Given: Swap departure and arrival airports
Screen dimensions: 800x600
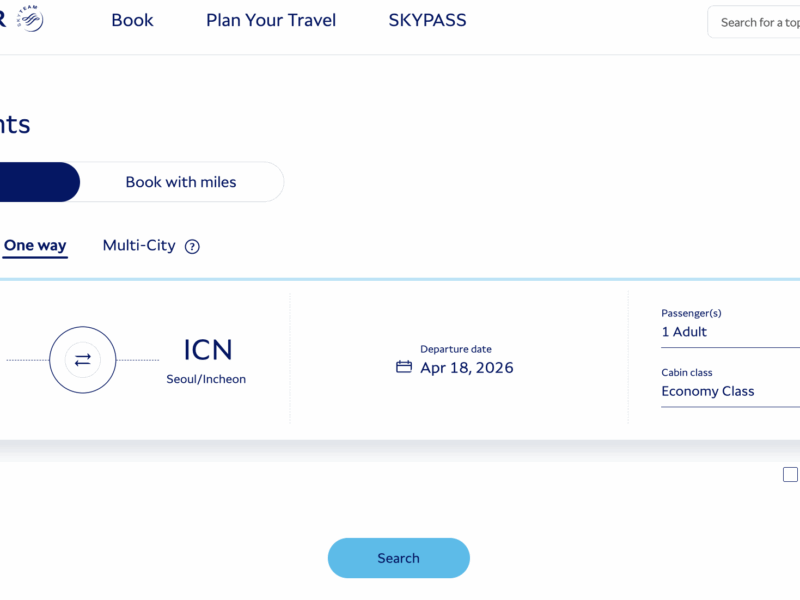Looking at the screenshot, I should pyautogui.click(x=83, y=360).
